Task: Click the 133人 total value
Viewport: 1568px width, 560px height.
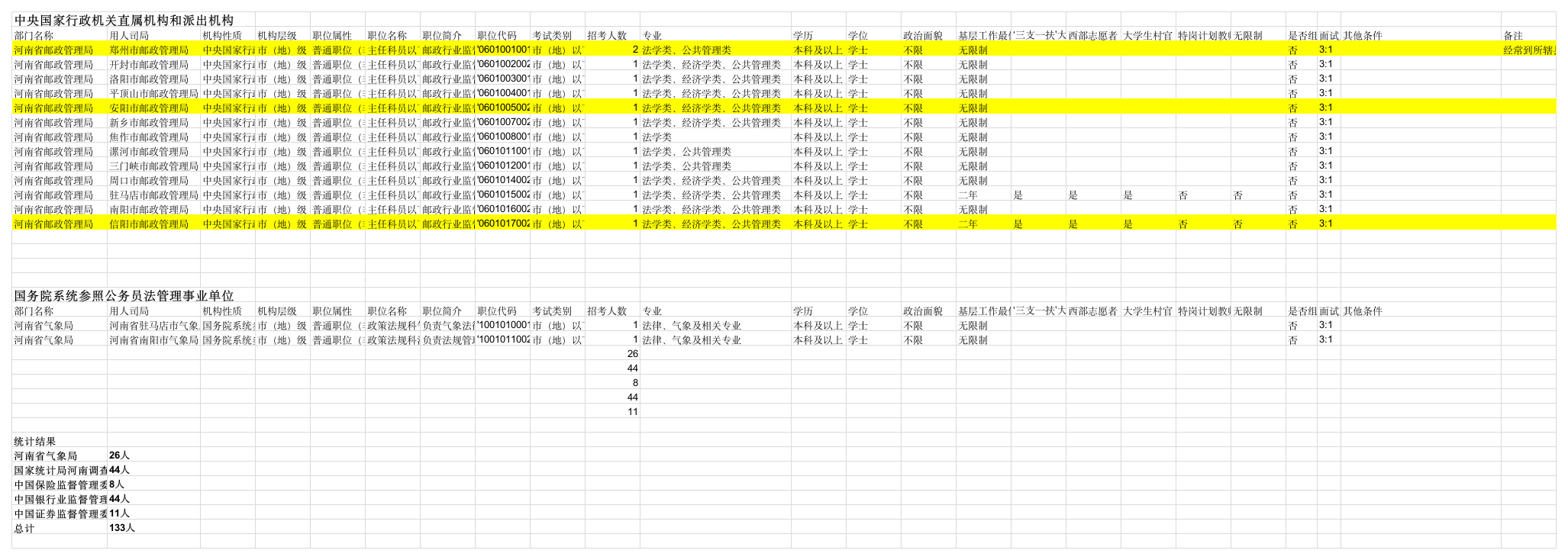Action: coord(153,528)
